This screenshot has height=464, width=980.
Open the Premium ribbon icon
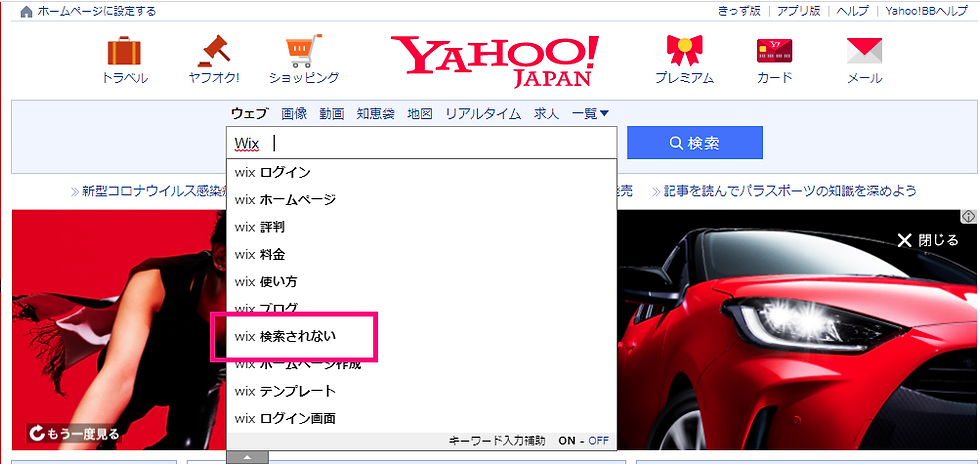(x=684, y=51)
